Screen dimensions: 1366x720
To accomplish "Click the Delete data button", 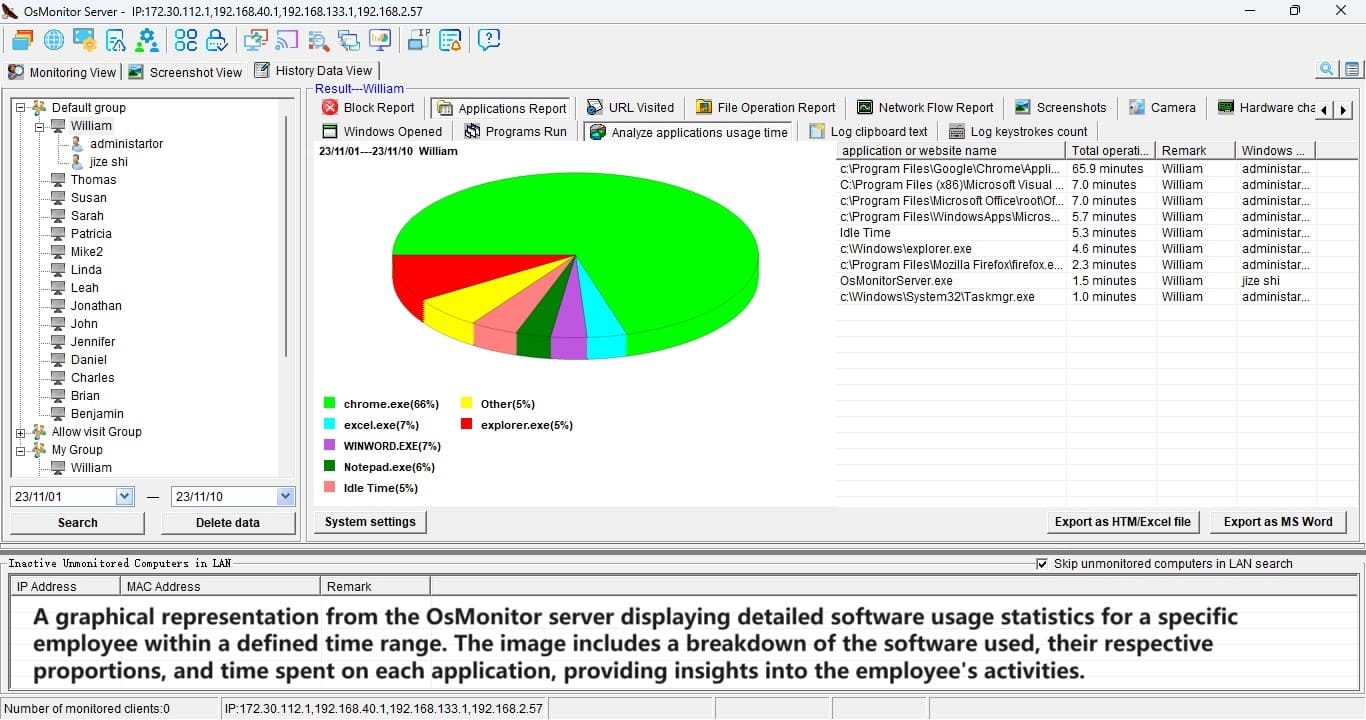I will (228, 522).
